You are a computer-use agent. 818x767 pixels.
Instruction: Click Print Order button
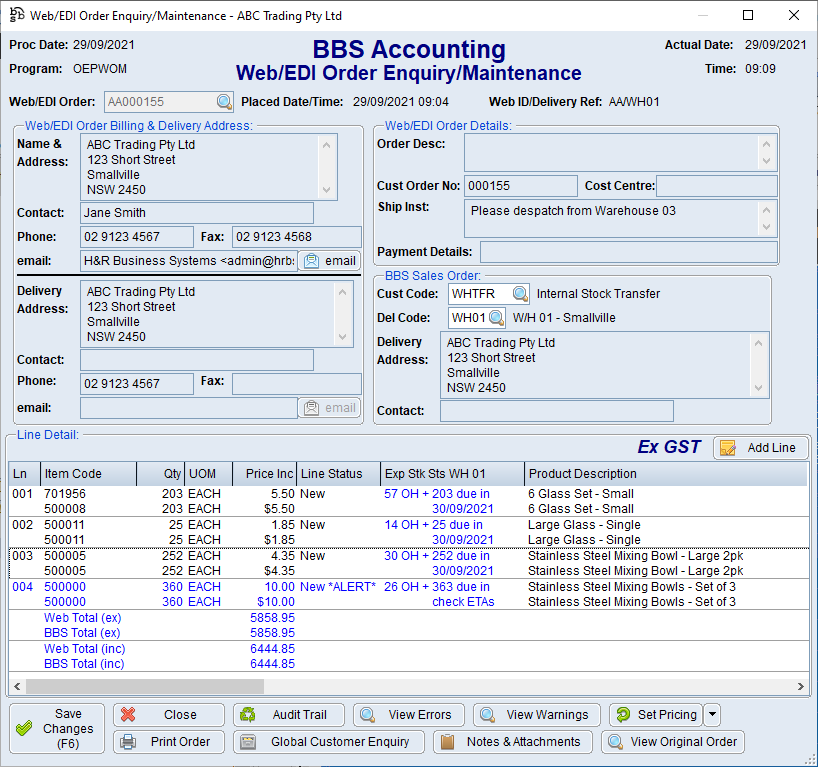(x=169, y=742)
